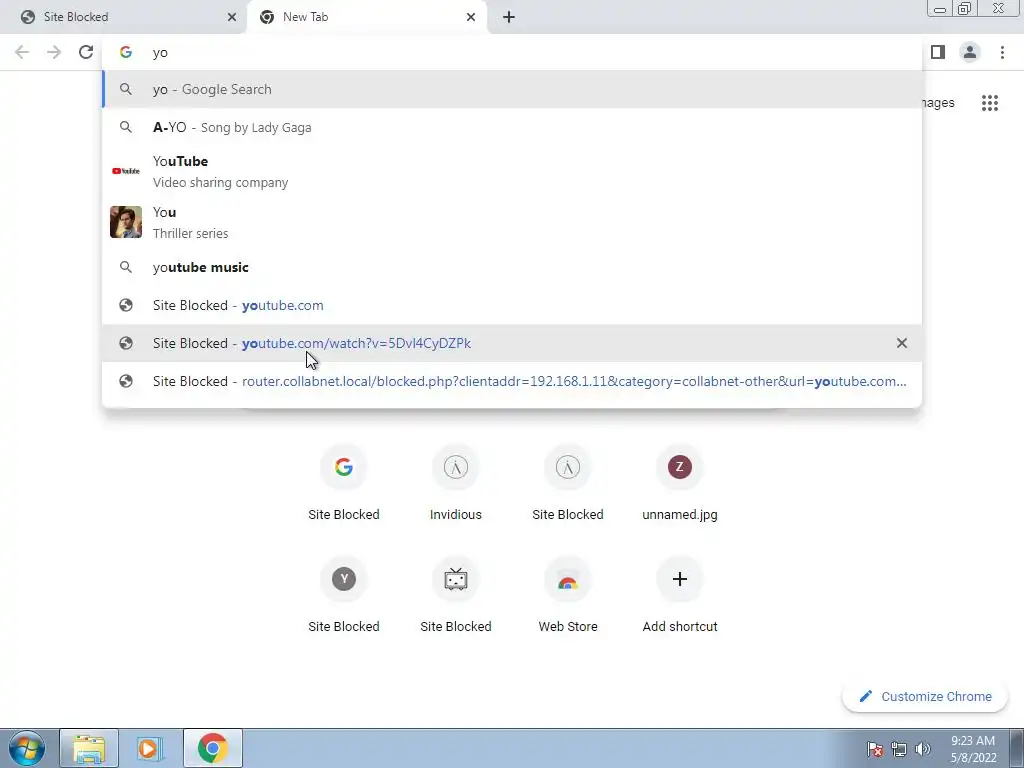Choose 'yo - Google Search' suggestion
The height and width of the screenshot is (768, 1024).
tap(512, 89)
